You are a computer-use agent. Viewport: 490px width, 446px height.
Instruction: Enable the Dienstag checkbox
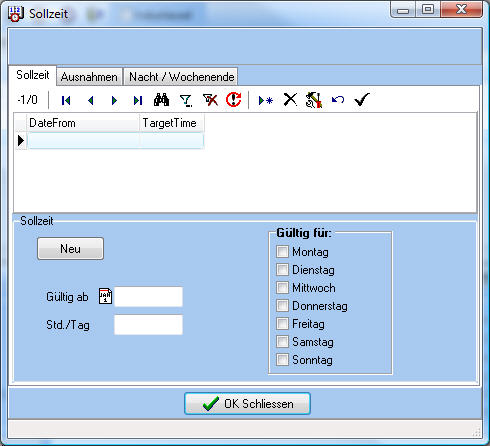282,270
